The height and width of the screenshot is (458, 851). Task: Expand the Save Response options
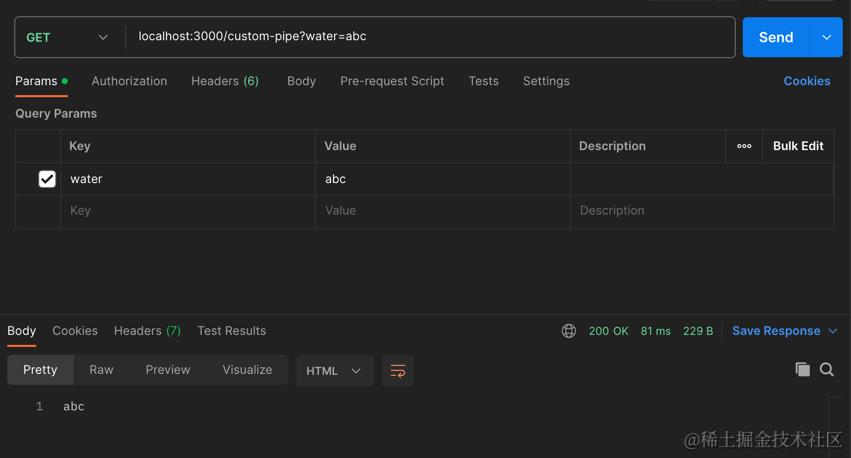[833, 331]
